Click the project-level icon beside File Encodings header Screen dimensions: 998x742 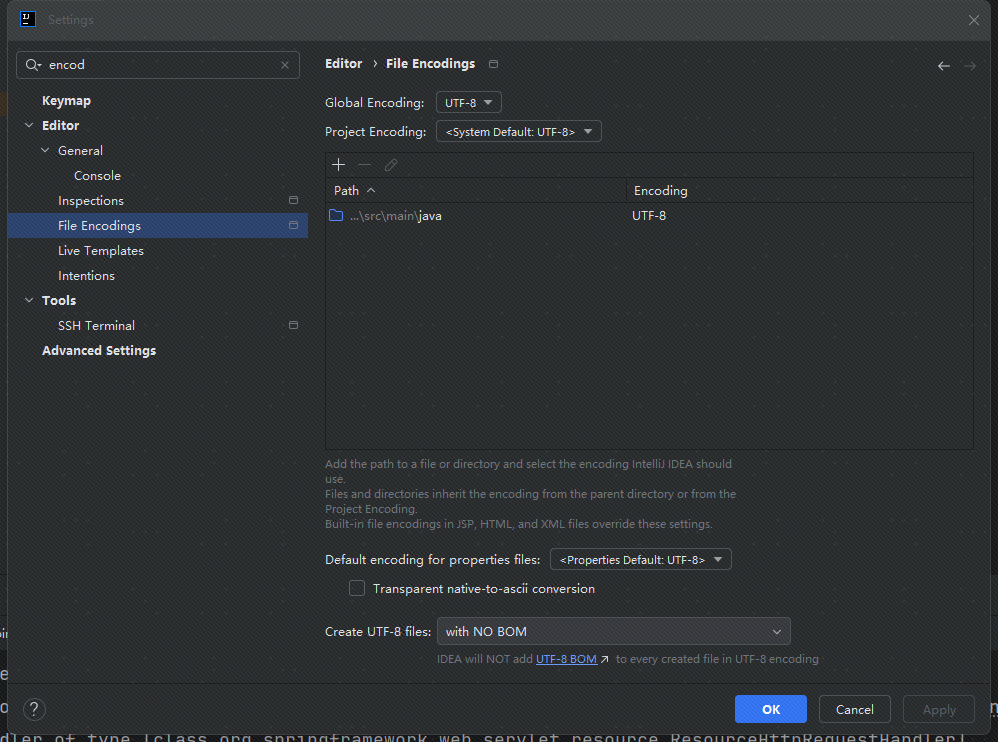tap(493, 64)
